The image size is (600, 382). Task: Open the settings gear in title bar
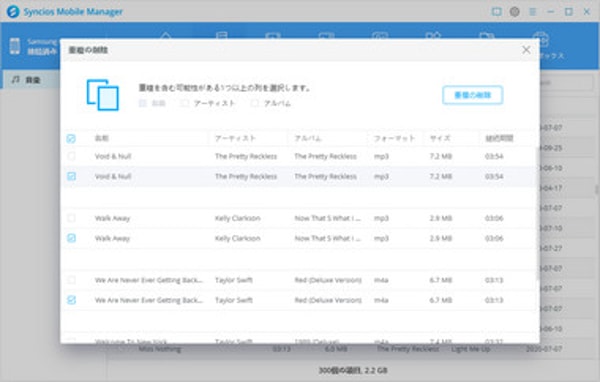tap(514, 12)
